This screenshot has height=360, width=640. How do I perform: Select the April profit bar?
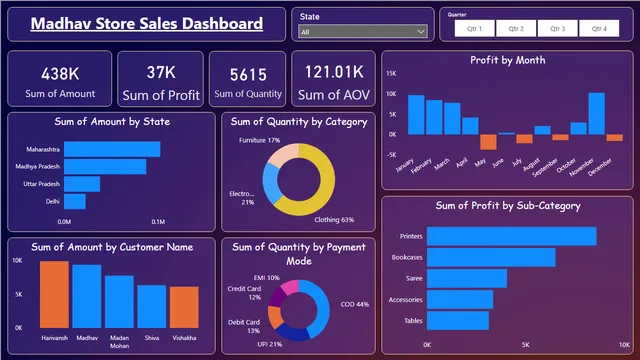(x=470, y=126)
